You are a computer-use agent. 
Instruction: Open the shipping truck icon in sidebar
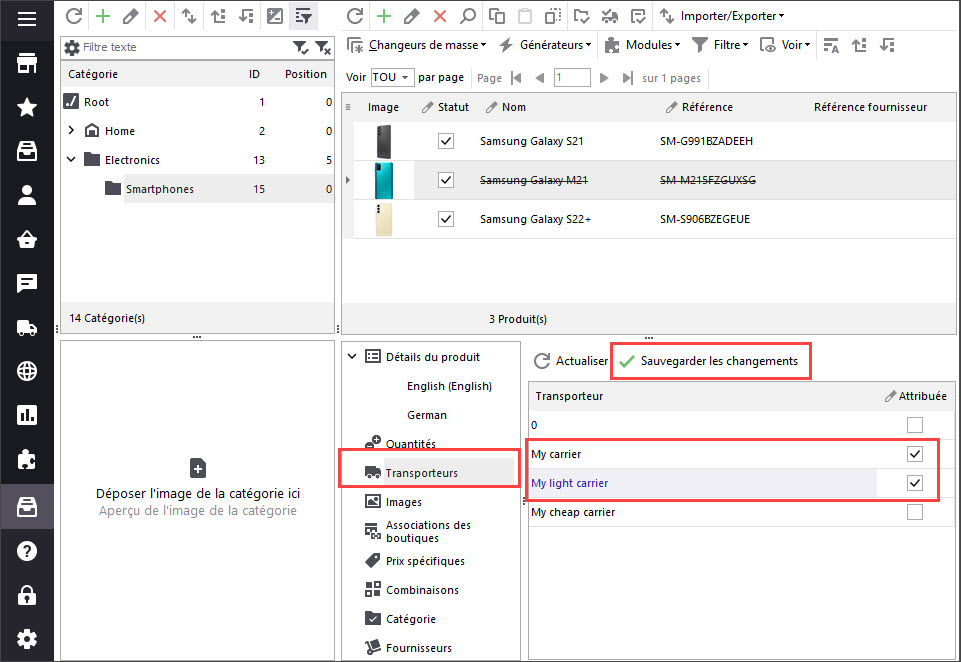(27, 327)
